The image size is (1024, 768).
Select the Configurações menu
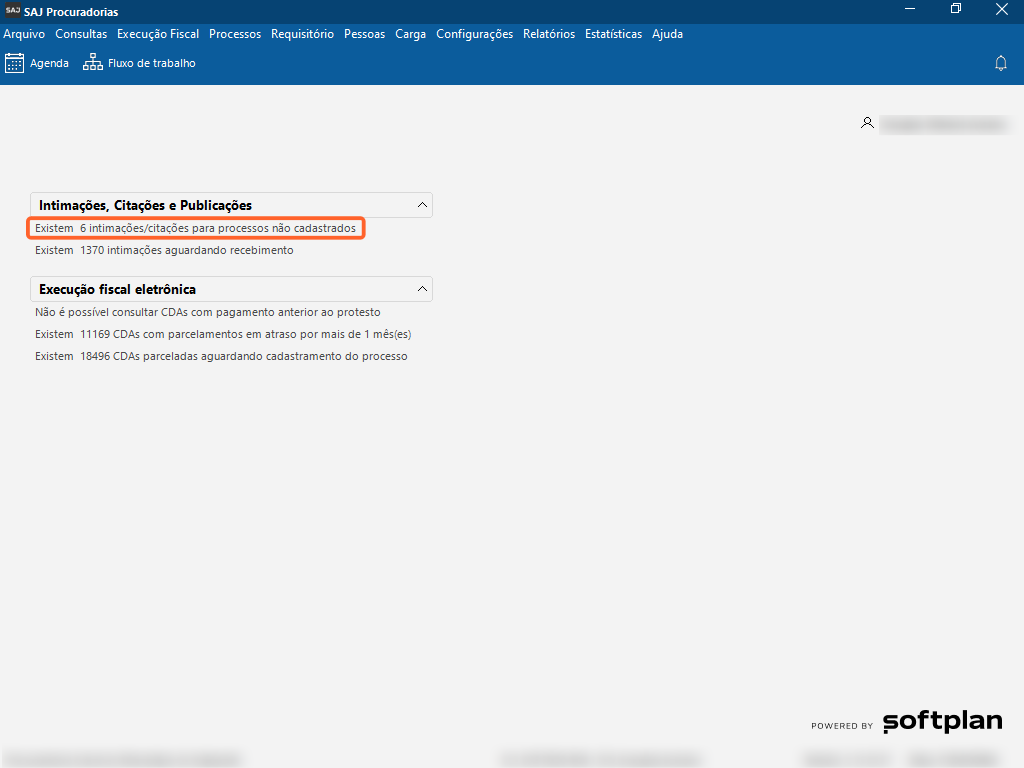point(474,34)
